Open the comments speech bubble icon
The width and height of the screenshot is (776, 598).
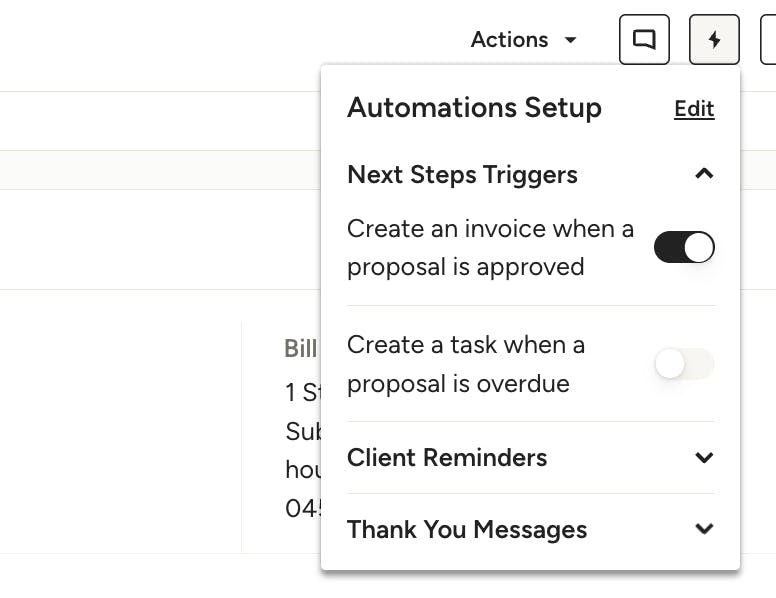click(644, 40)
